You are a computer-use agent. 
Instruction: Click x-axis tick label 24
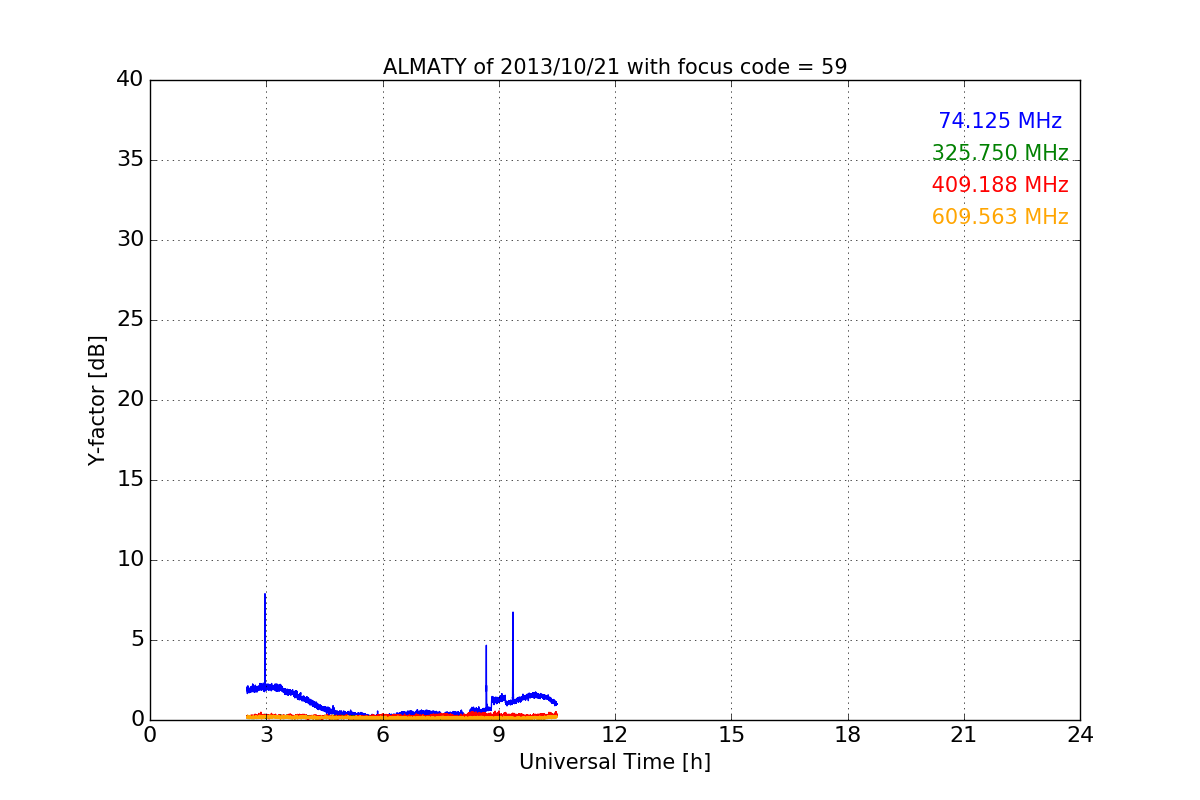tap(1080, 735)
